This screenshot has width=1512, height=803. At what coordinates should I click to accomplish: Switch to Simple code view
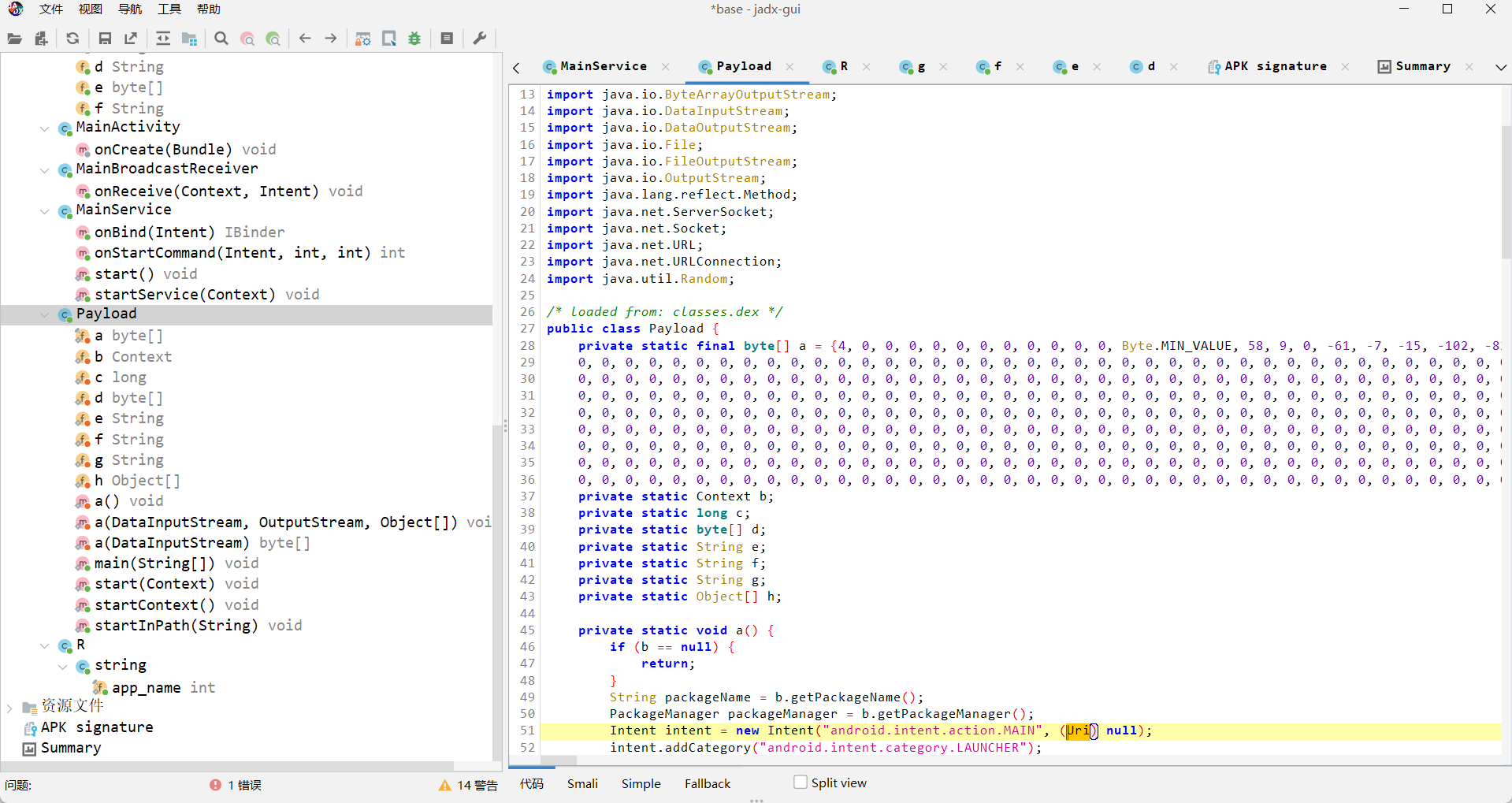coord(641,783)
